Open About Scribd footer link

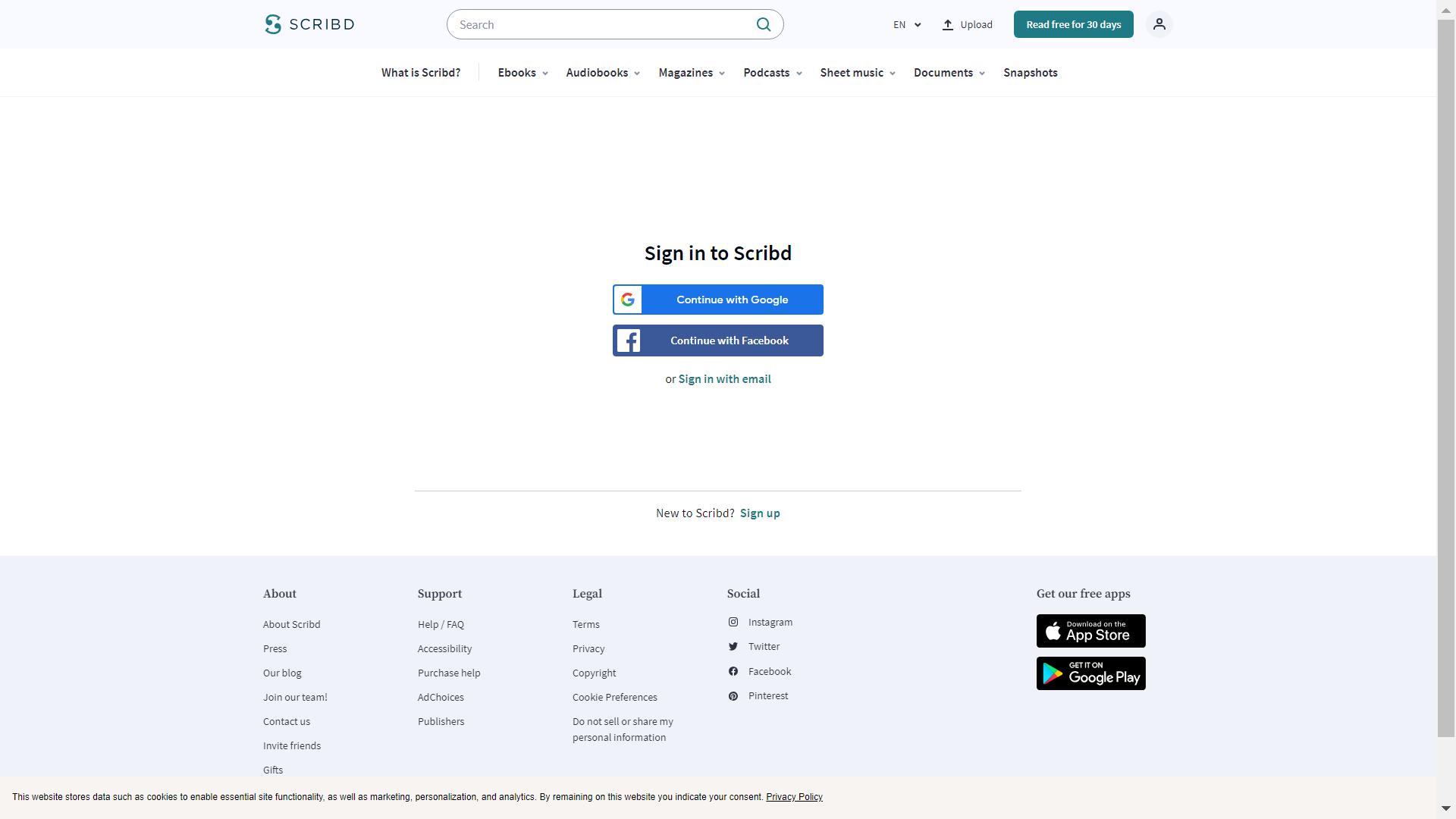click(292, 625)
